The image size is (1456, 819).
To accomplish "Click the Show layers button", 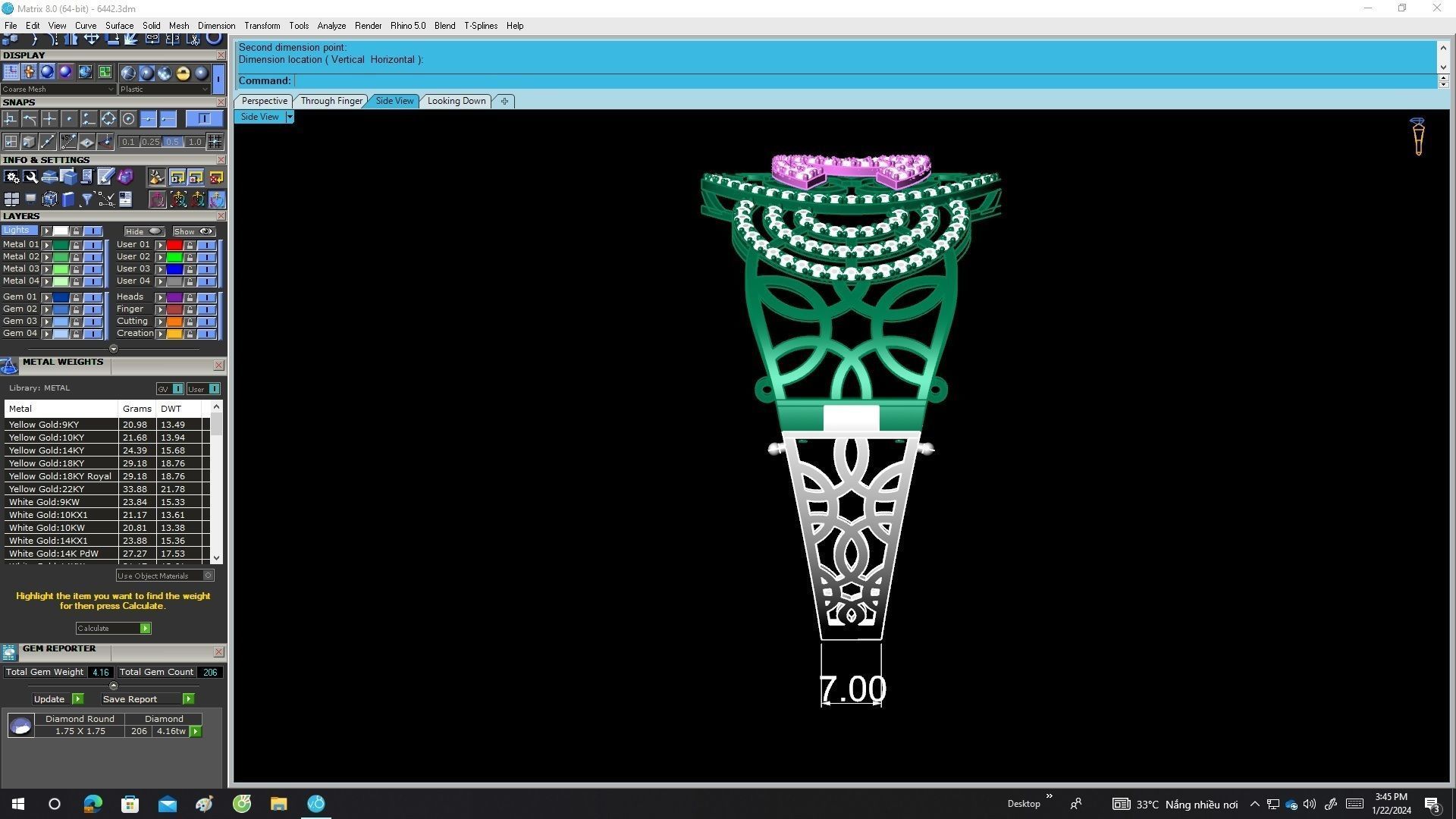I will (194, 231).
